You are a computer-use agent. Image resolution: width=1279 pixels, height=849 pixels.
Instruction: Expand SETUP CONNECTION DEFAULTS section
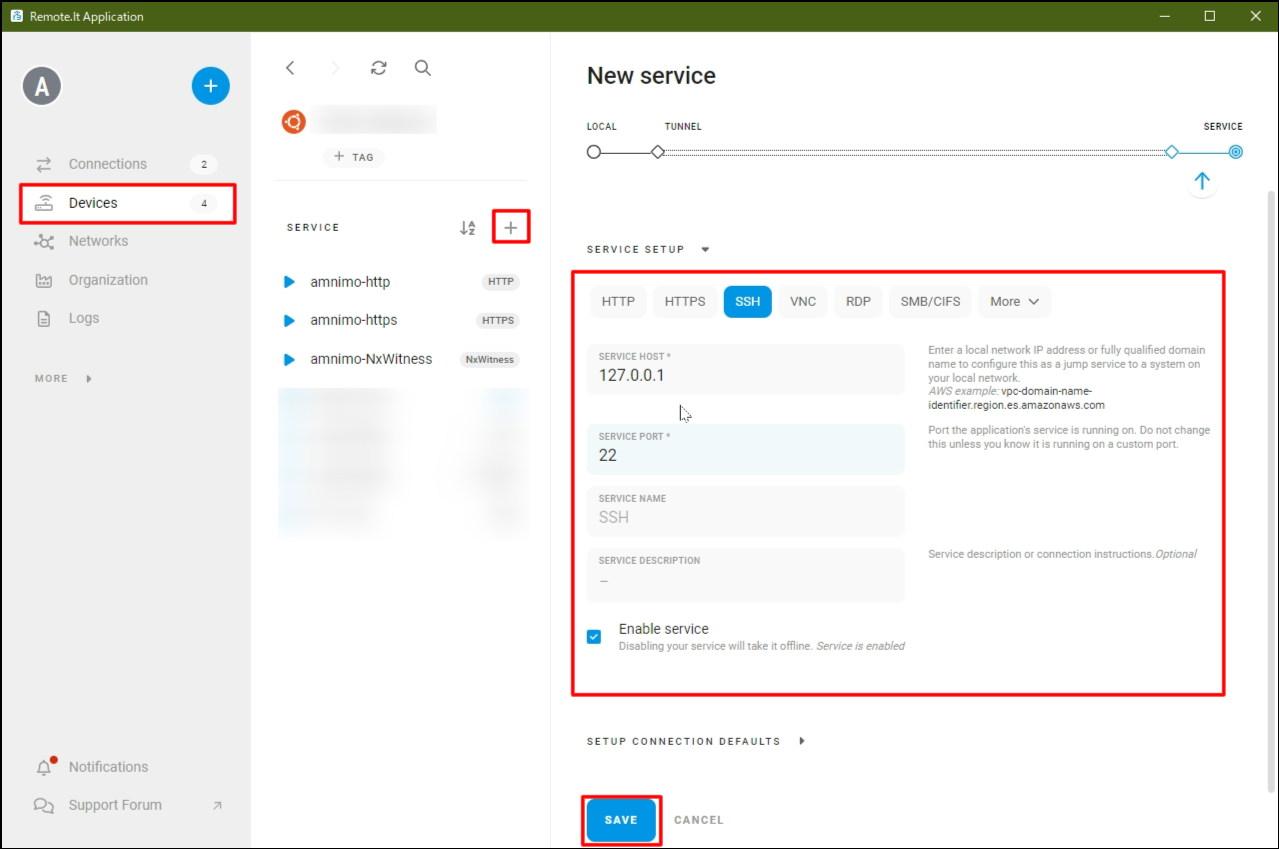tap(696, 742)
